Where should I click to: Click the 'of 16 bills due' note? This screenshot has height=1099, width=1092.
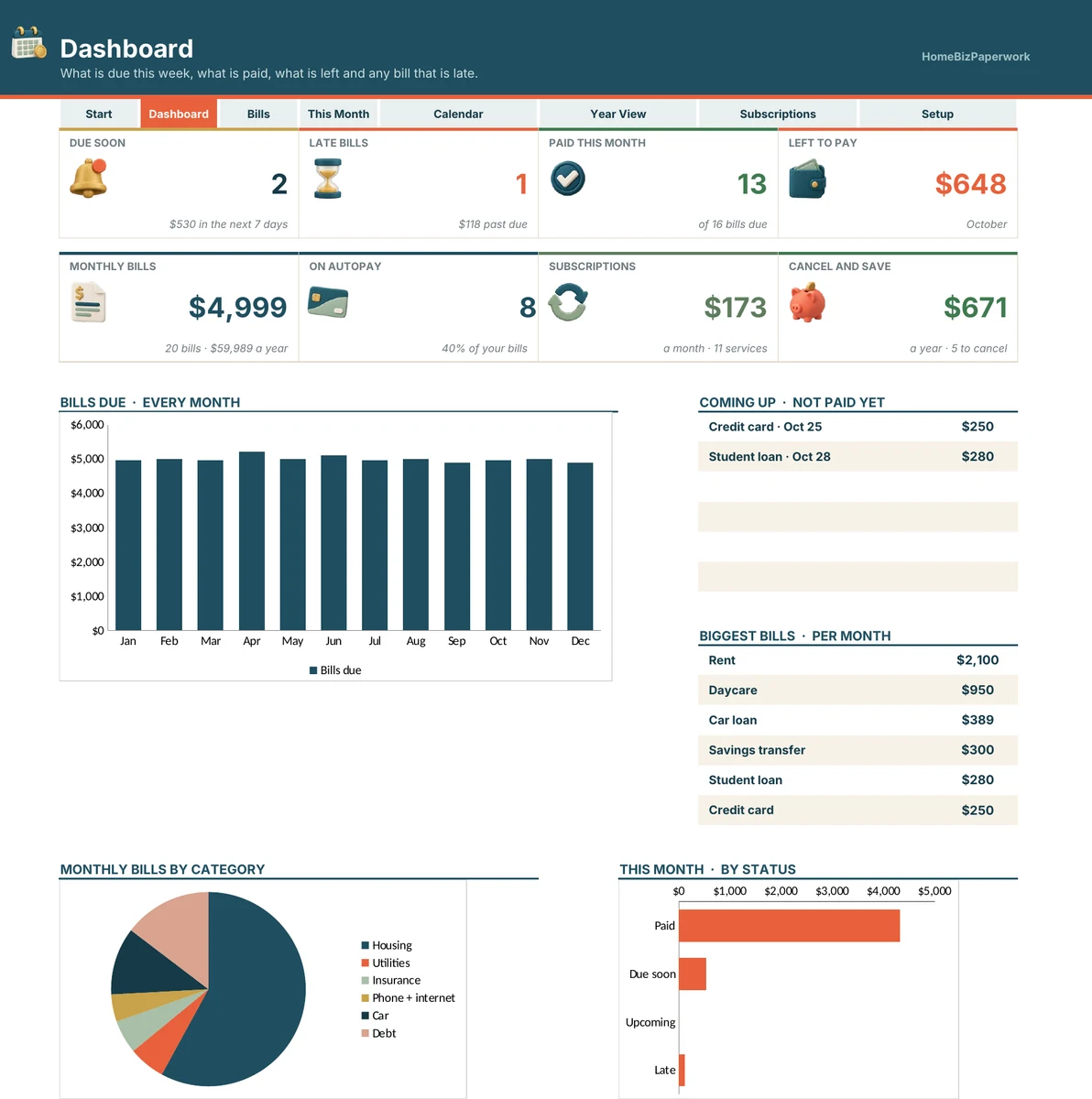coord(733,224)
